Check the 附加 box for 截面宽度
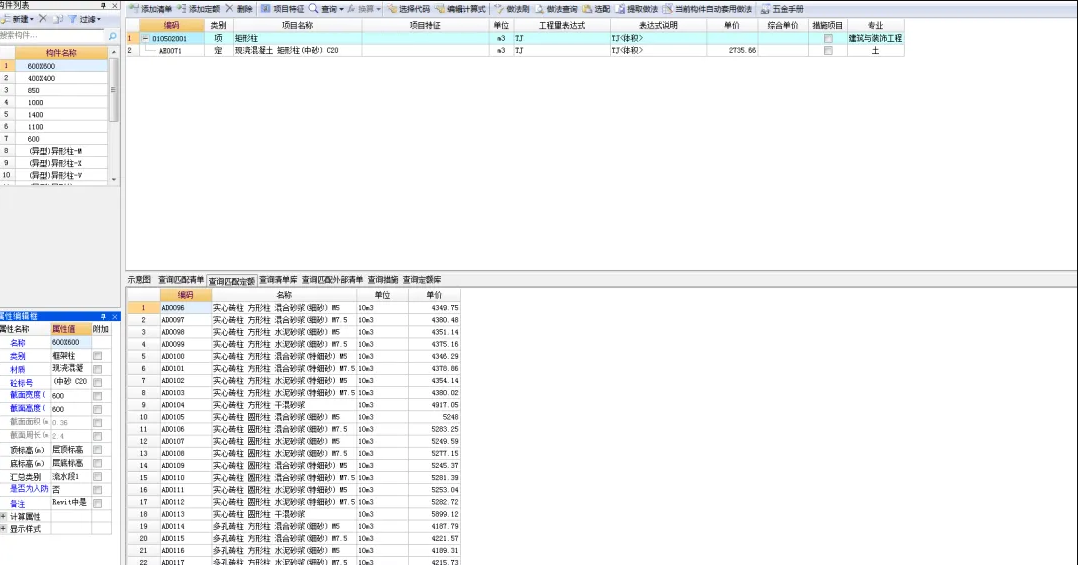This screenshot has height=565, width=1078. 98,396
